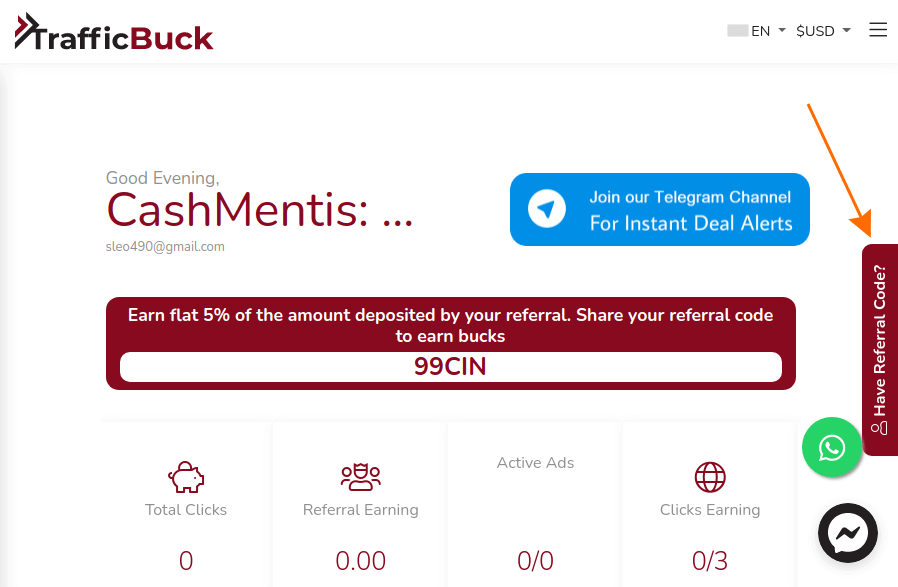Click the Referral Earning people icon

[361, 477]
